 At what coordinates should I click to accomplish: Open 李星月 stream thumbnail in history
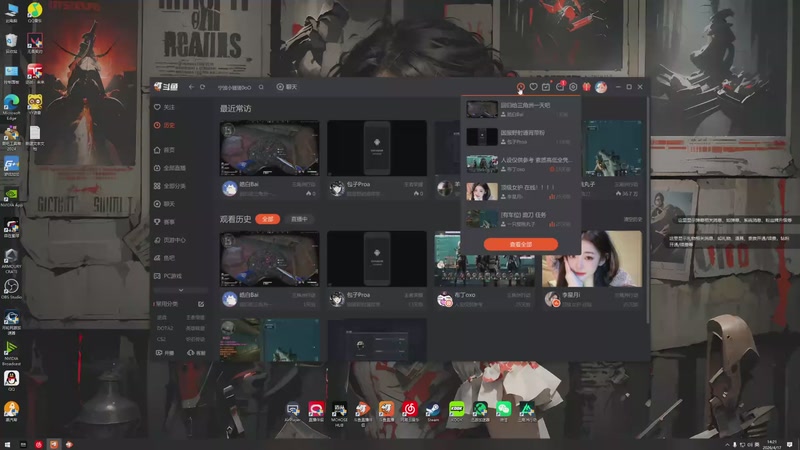[592, 259]
